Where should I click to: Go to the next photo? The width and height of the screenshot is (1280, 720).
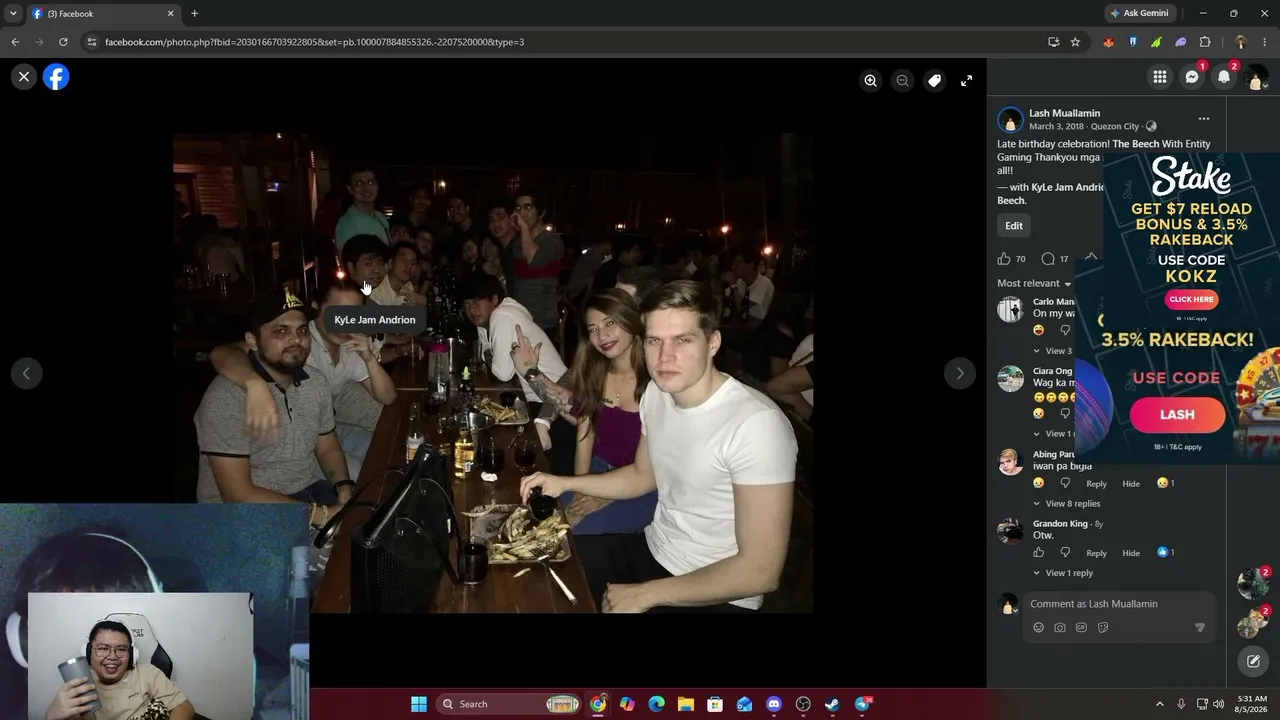click(960, 374)
